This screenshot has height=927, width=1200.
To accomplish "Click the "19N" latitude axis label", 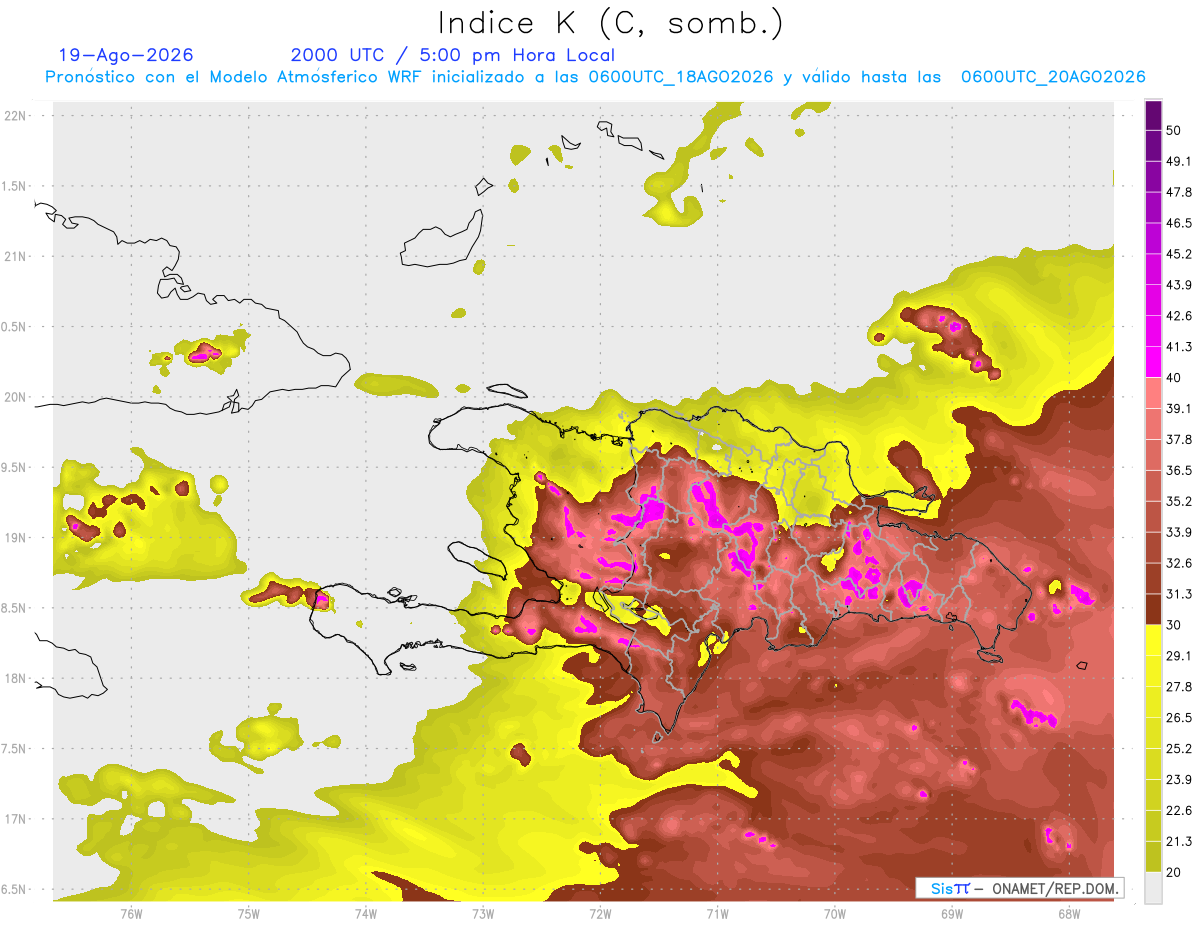I will (x=17, y=537).
